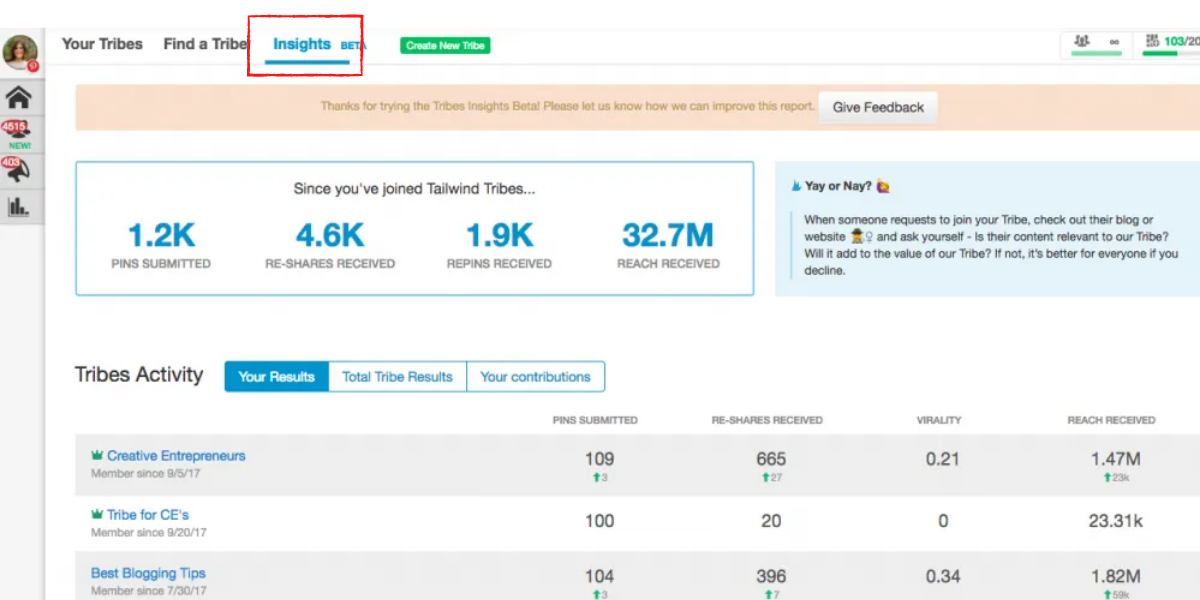Open the Creative Entrepreneurs tribe link
The width and height of the screenshot is (1200, 600).
pos(176,455)
